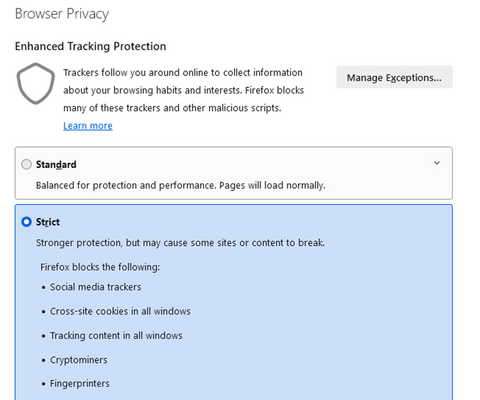Expand the Standard option chevron
The height and width of the screenshot is (400, 480).
coord(437,163)
